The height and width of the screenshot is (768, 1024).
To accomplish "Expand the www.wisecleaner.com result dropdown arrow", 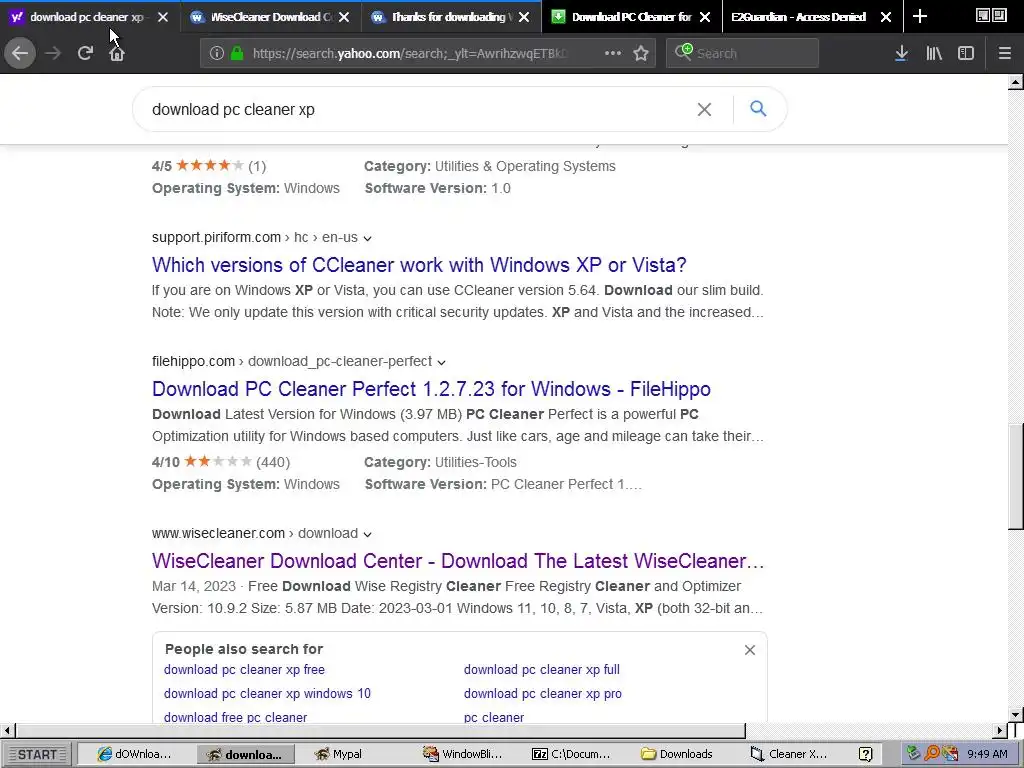I will 368,534.
